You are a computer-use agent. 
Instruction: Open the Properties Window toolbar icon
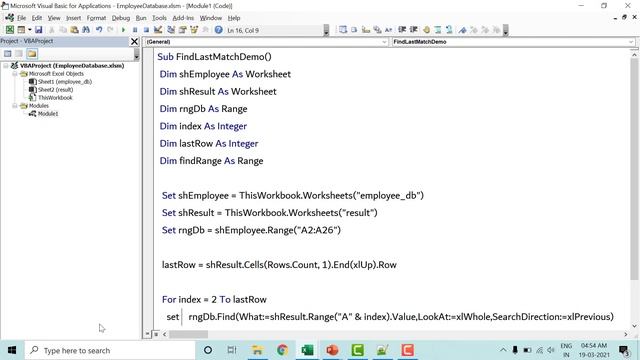click(182, 30)
